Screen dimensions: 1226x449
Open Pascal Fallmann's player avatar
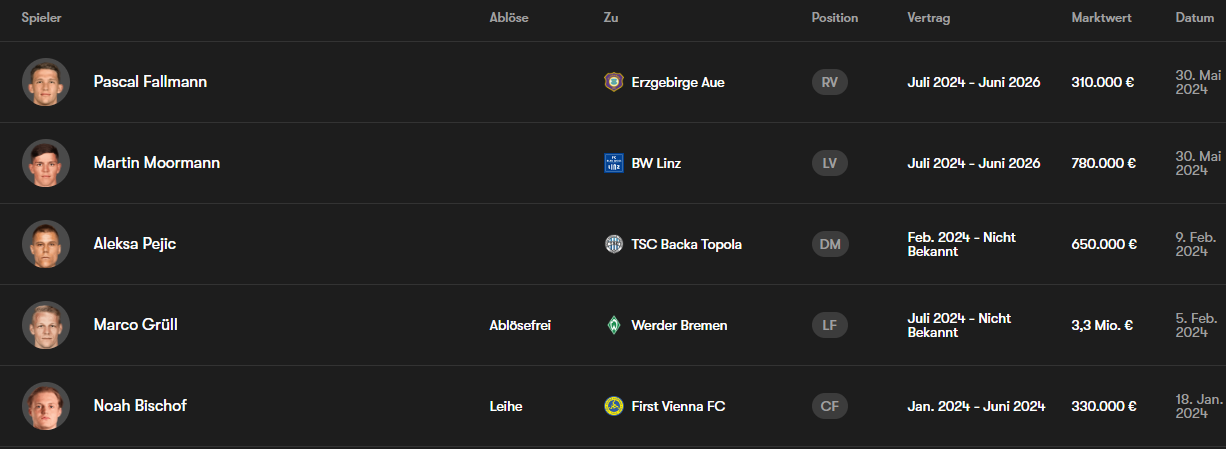coord(46,82)
